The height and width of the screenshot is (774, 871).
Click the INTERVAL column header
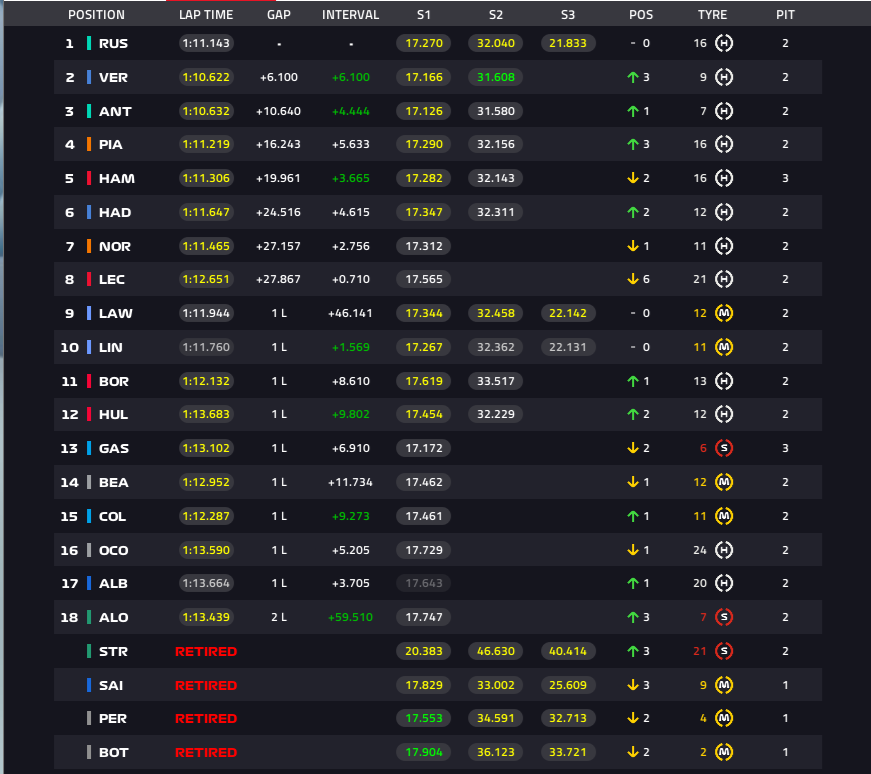tap(351, 15)
